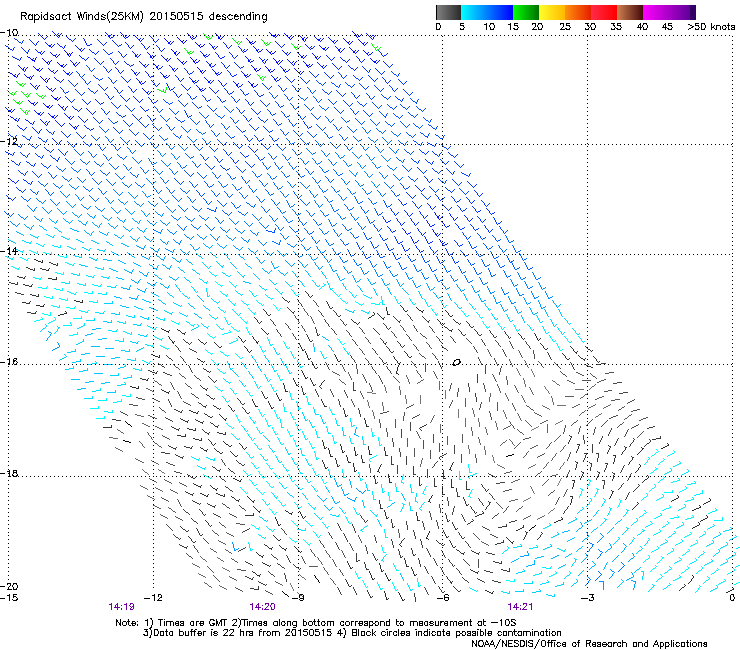Click the '-14' latitude axis label
Image resolution: width=740 pixels, height=650 pixels.
coord(9,251)
